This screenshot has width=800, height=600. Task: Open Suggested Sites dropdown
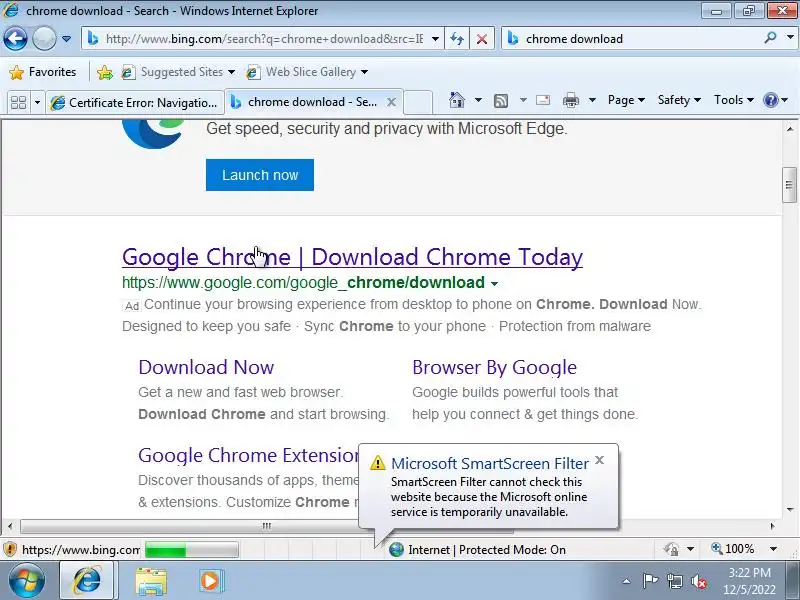[x=178, y=72]
